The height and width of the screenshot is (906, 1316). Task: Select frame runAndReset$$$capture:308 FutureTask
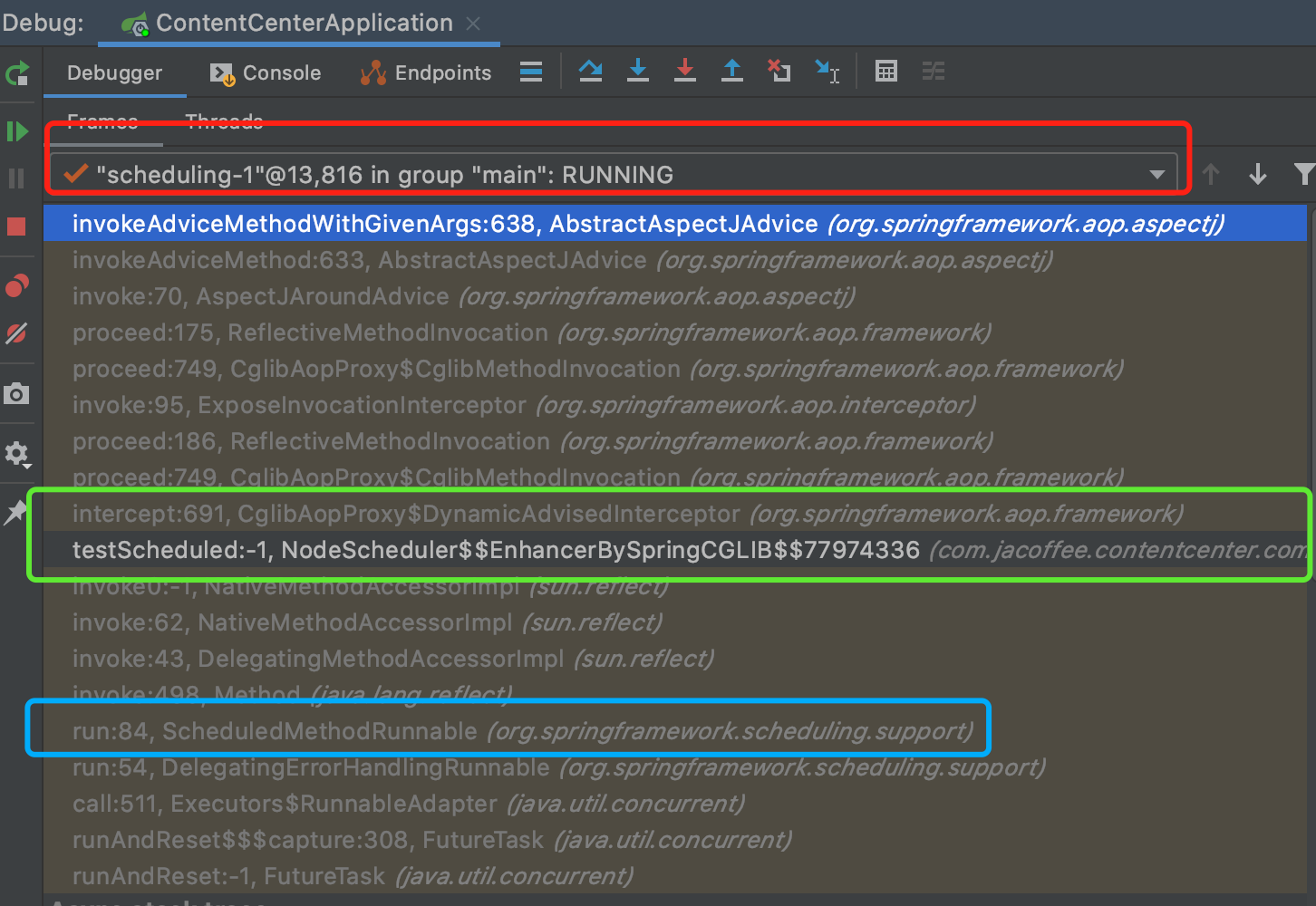click(x=675, y=840)
